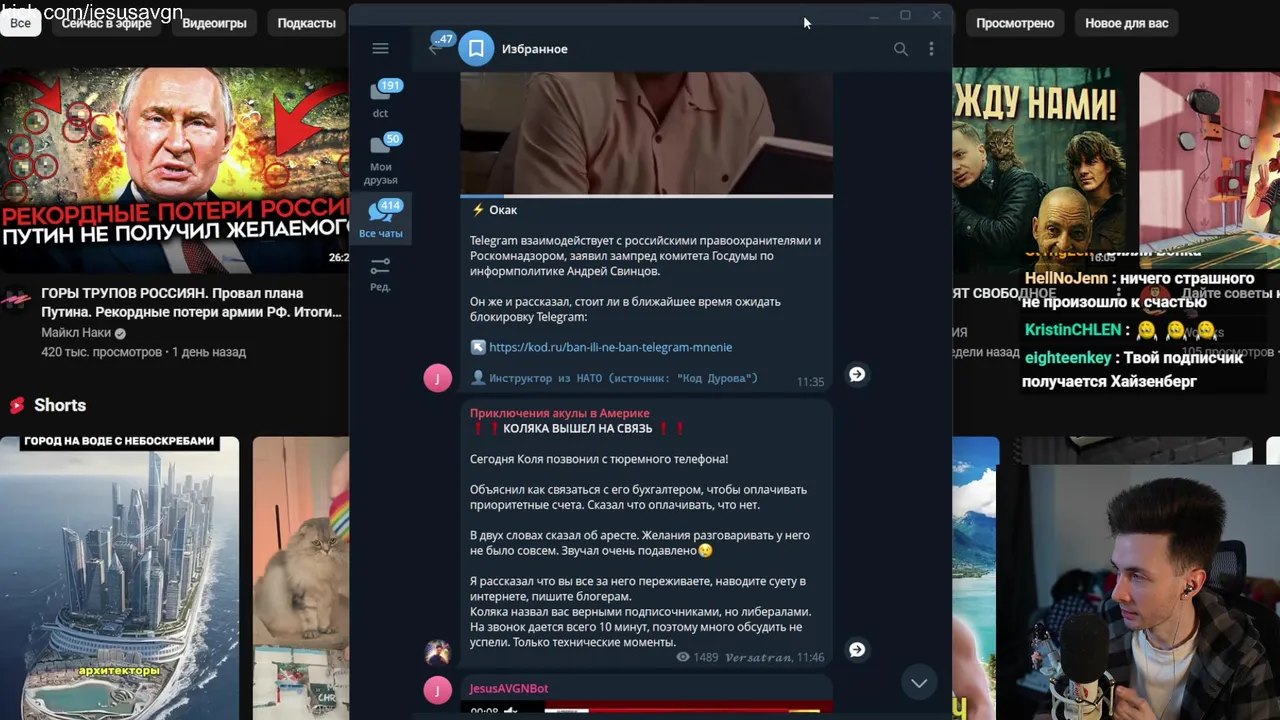Click the photo avatar beside the 11:46 message
This screenshot has width=1280, height=720.
(x=437, y=653)
